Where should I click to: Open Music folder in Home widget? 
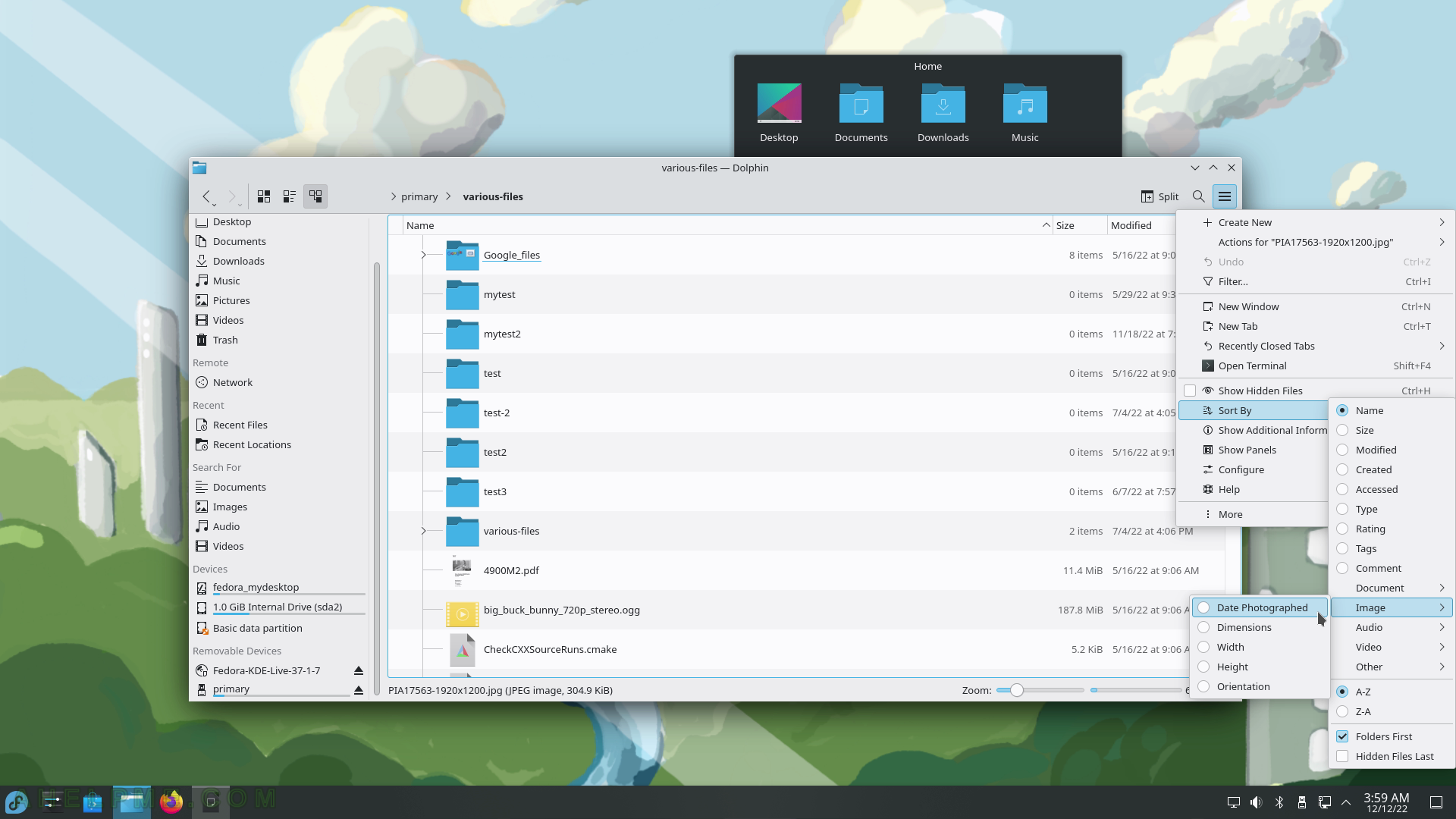coord(1025,113)
